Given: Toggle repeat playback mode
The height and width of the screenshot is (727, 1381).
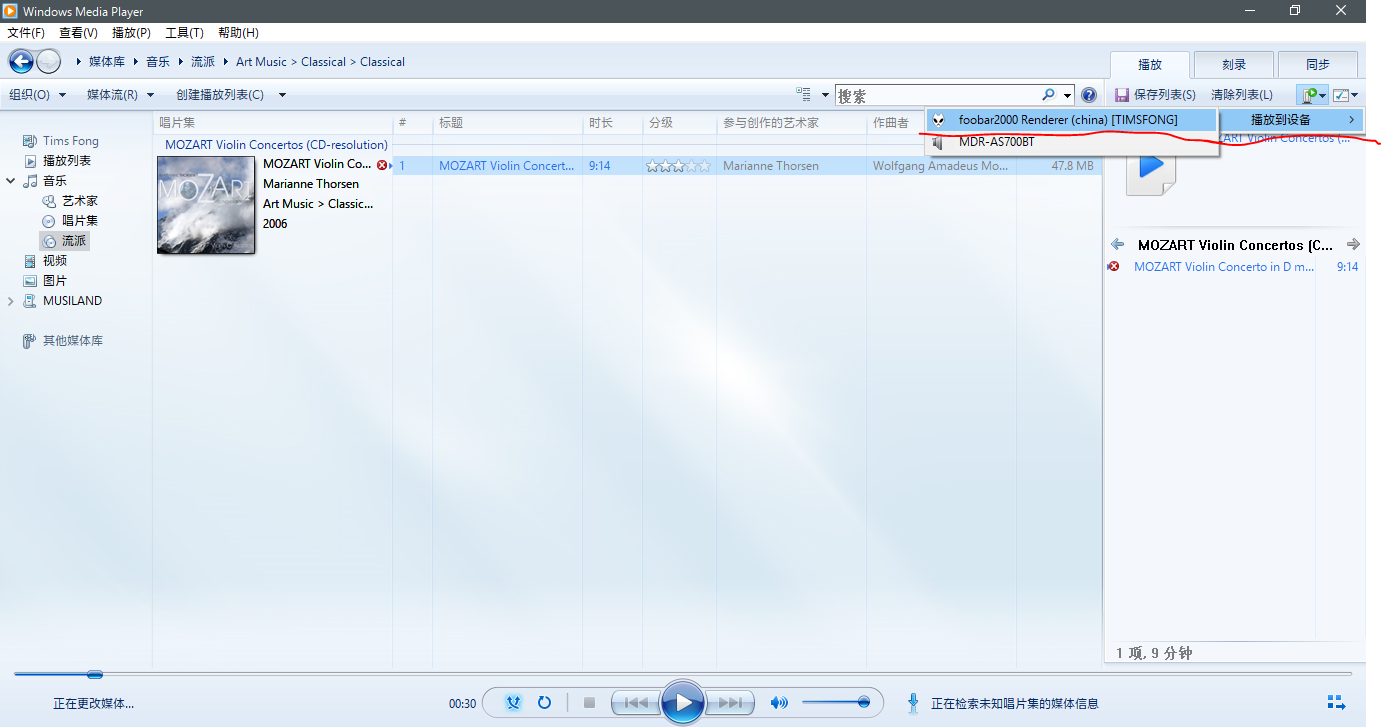Looking at the screenshot, I should pyautogui.click(x=544, y=703).
